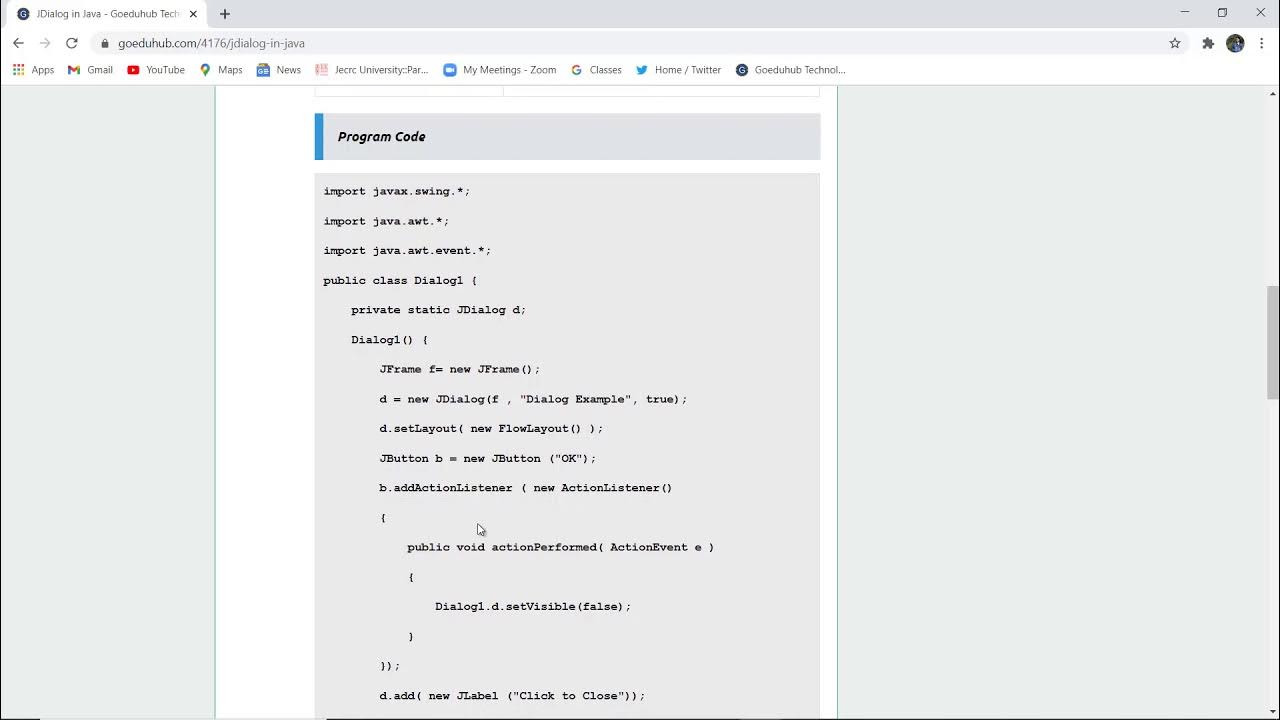The image size is (1280, 720).
Task: Click the padlock site info icon
Action: [x=105, y=43]
